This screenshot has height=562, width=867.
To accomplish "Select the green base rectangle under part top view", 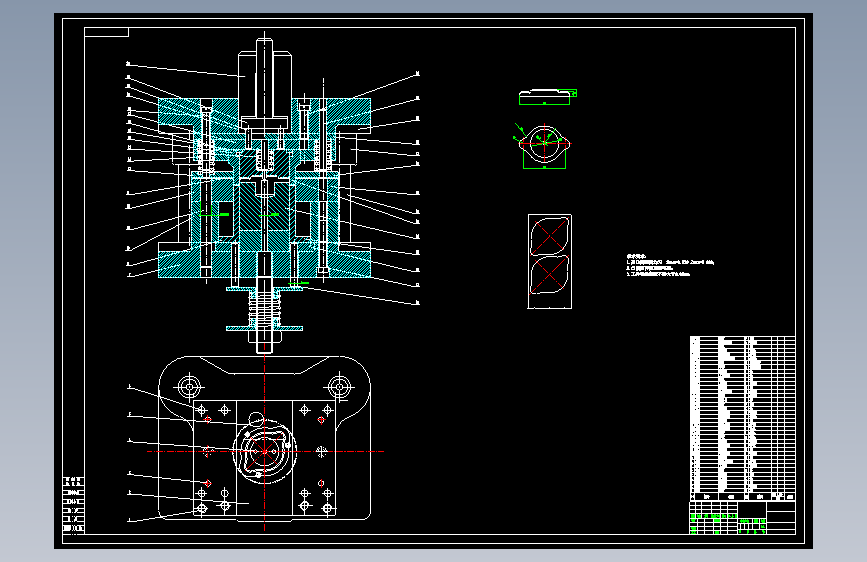I will click(x=545, y=159).
